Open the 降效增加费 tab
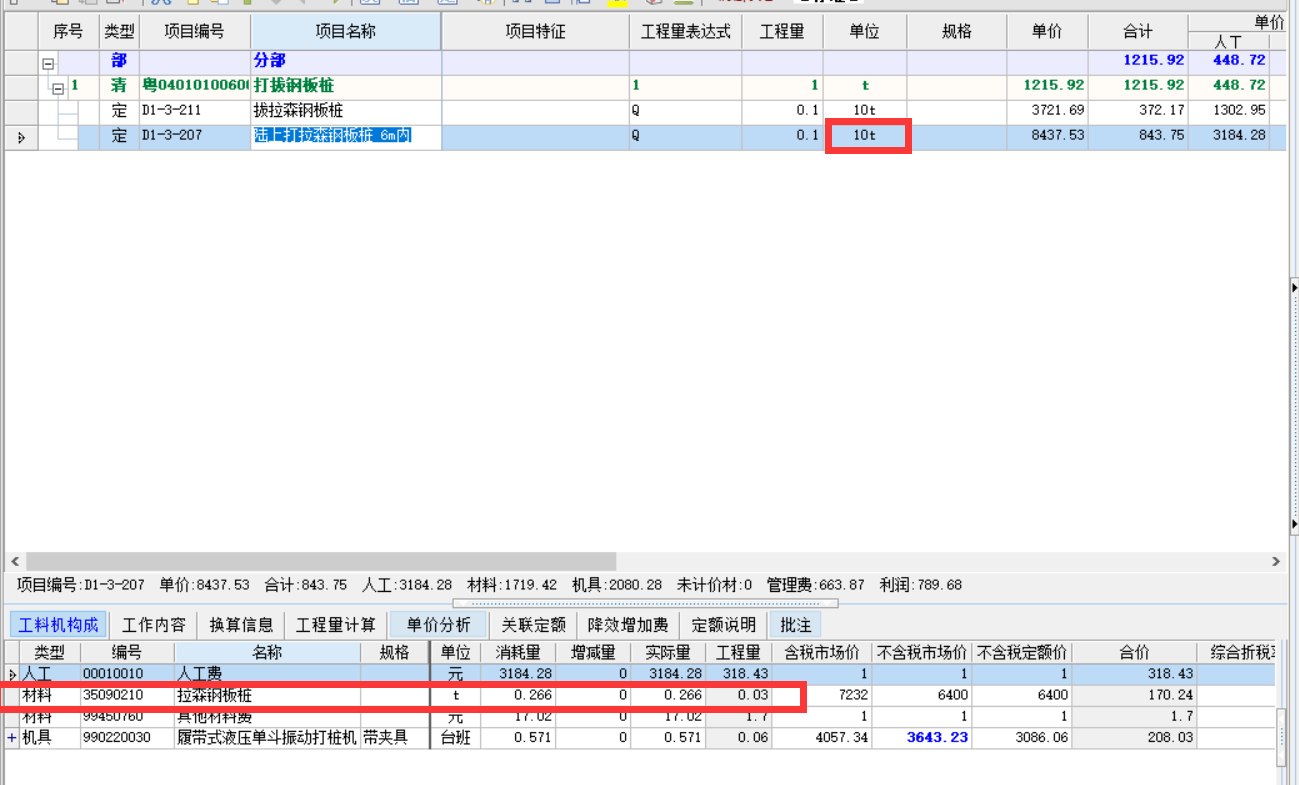The image size is (1299, 785). click(628, 625)
